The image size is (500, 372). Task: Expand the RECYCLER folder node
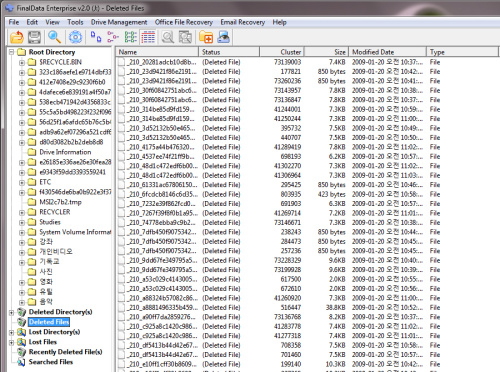(22, 212)
